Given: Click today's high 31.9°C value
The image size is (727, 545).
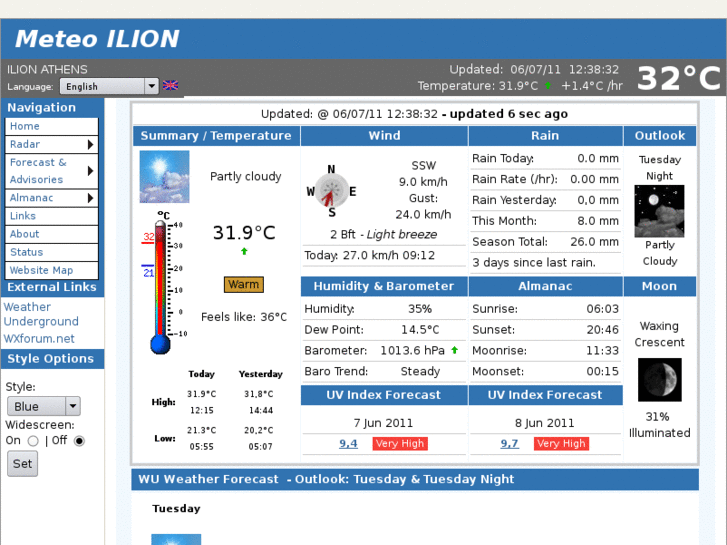Looking at the screenshot, I should coord(202,394).
